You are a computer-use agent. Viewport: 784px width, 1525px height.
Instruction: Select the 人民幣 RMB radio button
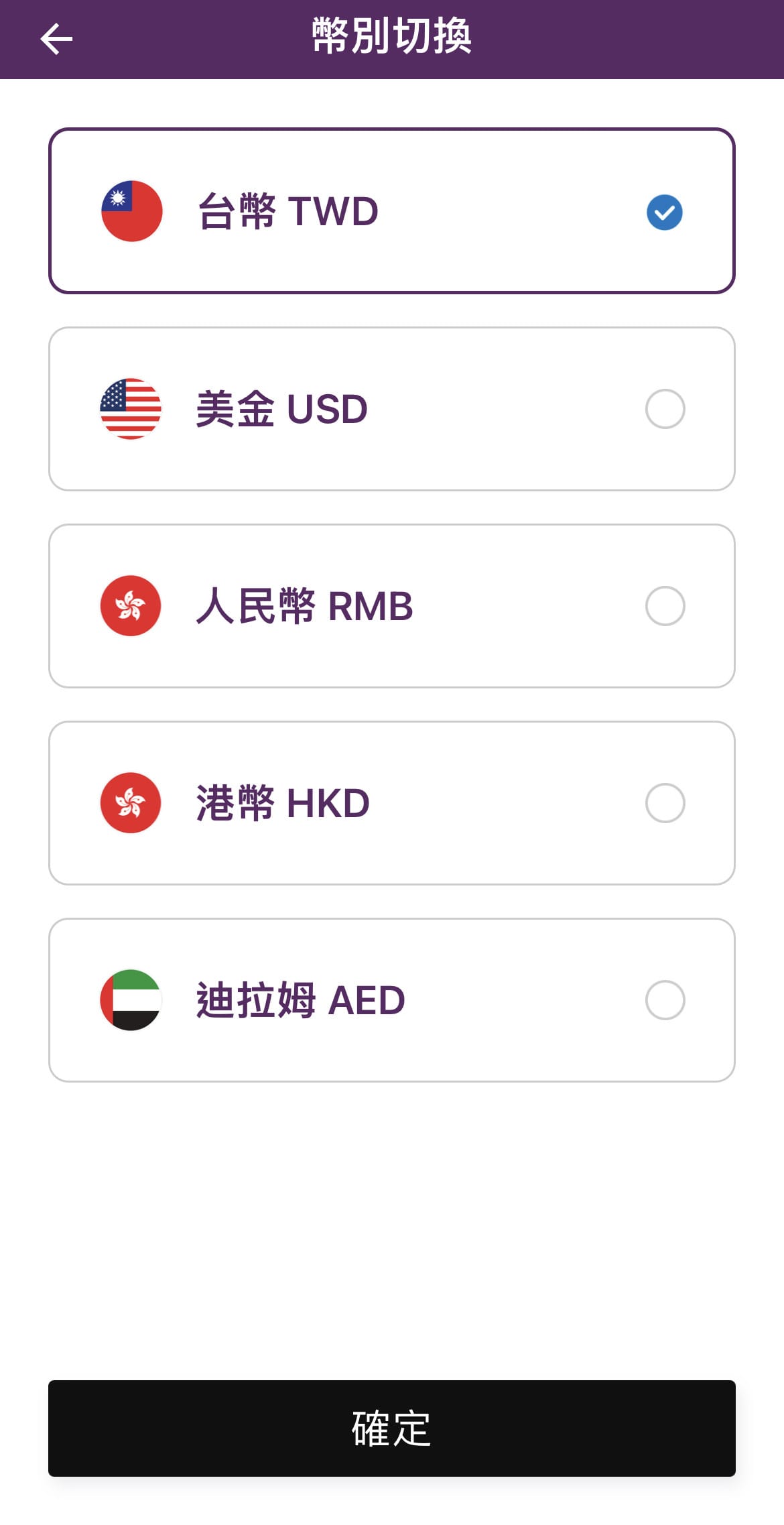tap(665, 606)
